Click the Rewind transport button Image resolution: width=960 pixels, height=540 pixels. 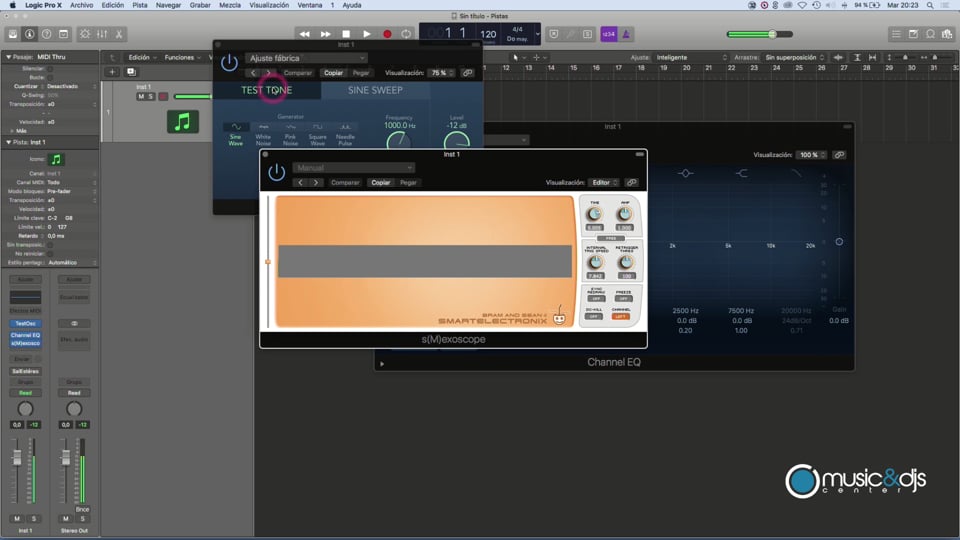click(x=304, y=34)
